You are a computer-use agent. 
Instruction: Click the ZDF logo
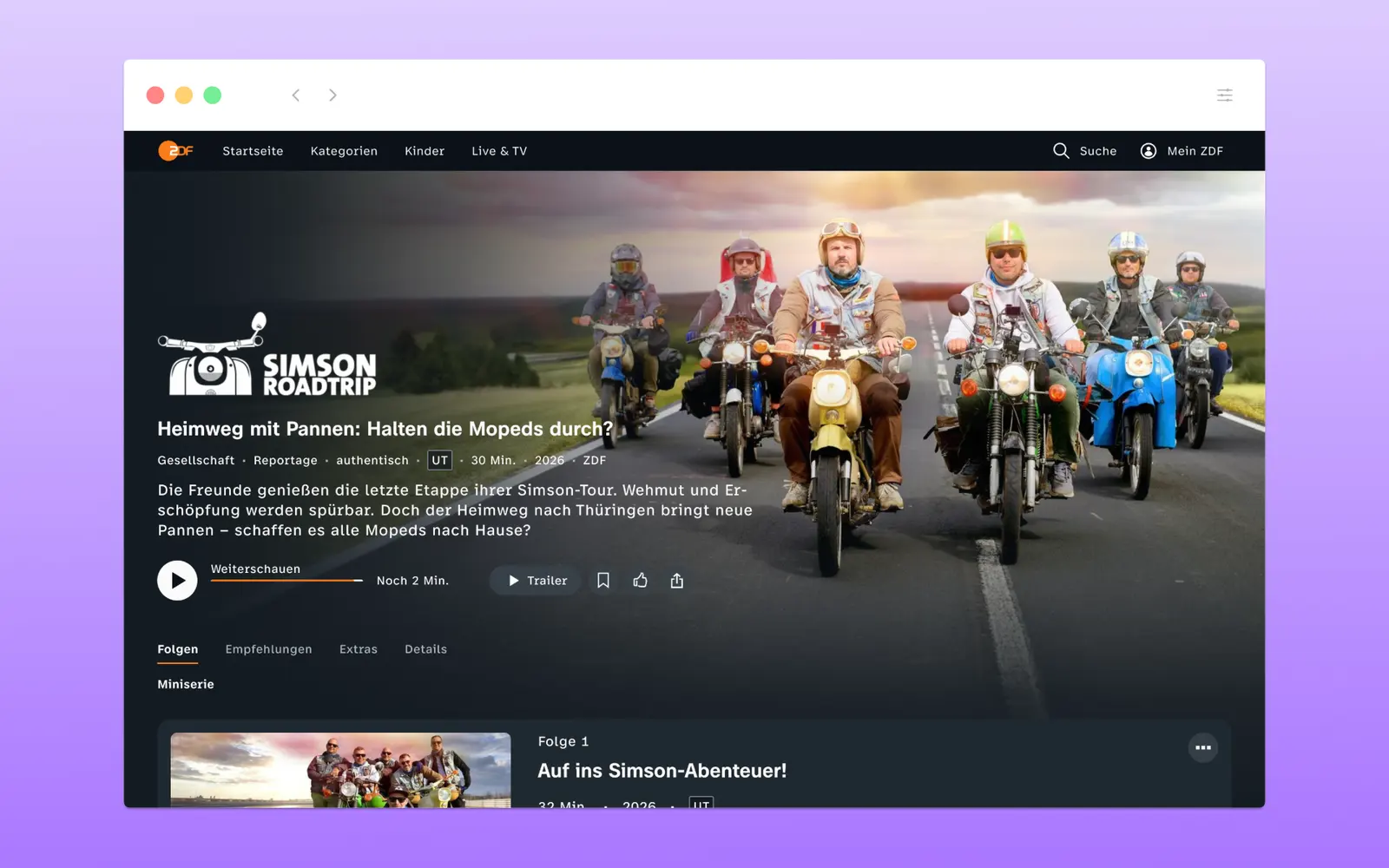(x=175, y=151)
